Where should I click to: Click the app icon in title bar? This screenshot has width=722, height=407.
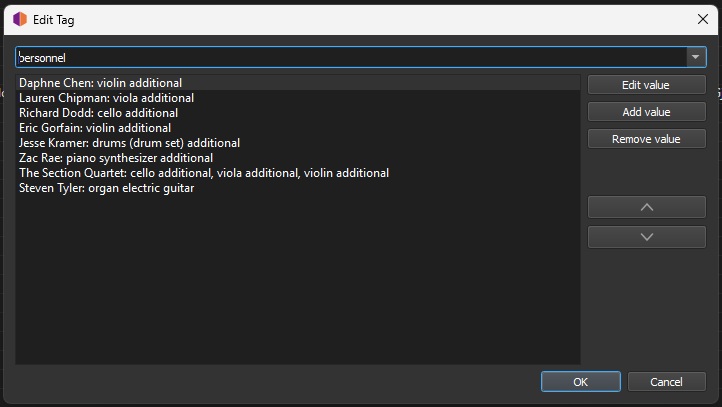[x=20, y=19]
